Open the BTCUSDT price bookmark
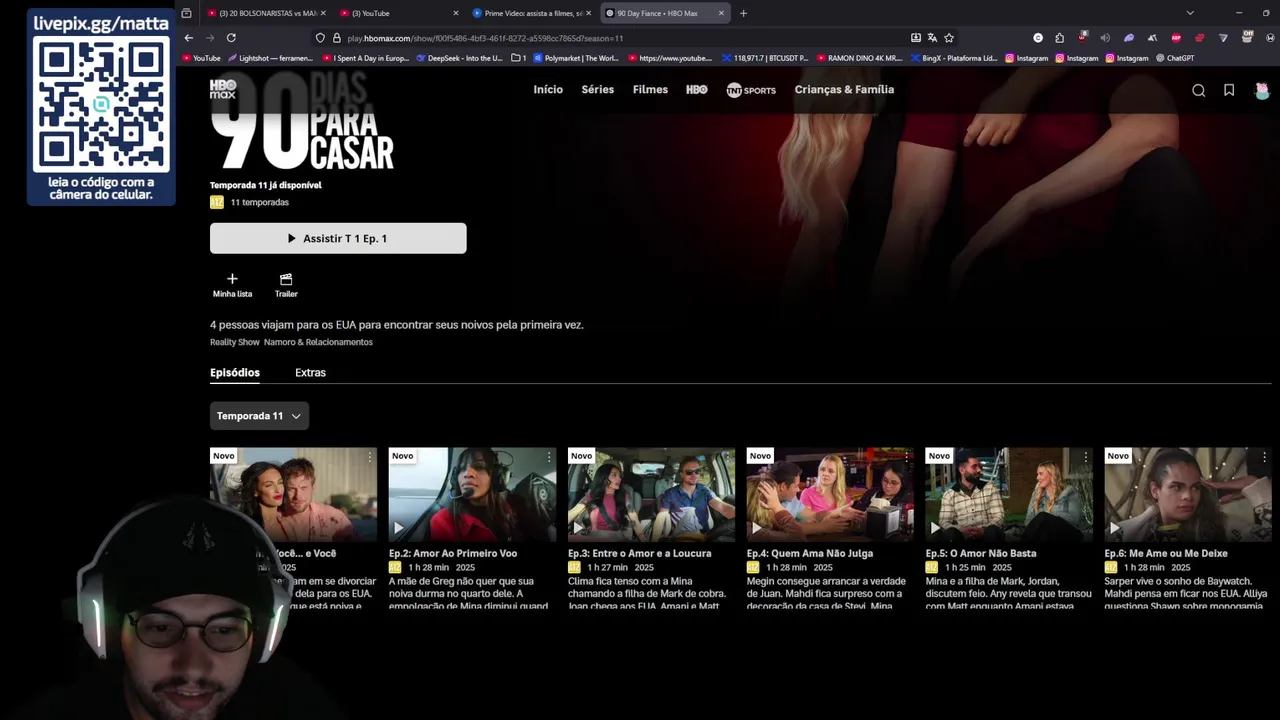1280x720 pixels. tap(765, 58)
